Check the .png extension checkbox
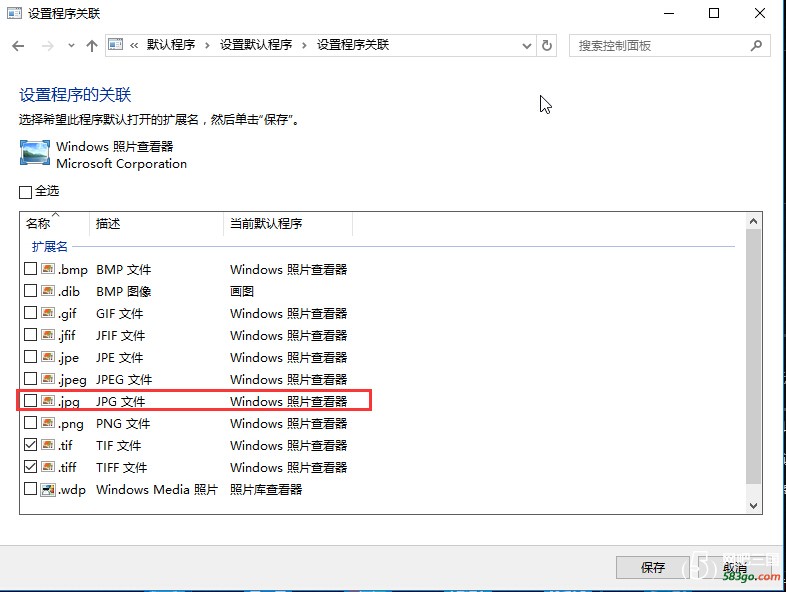The width and height of the screenshot is (786, 592). click(x=31, y=423)
